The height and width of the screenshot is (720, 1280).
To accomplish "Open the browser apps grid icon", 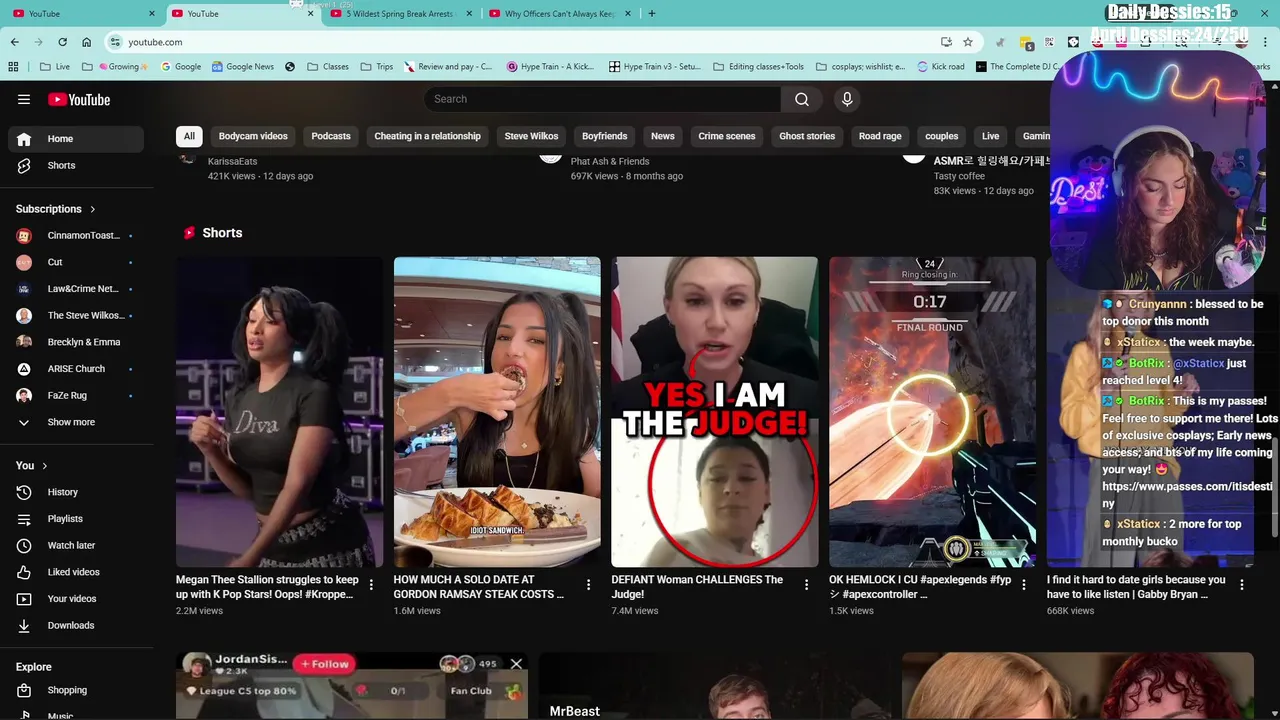I will click(x=13, y=67).
